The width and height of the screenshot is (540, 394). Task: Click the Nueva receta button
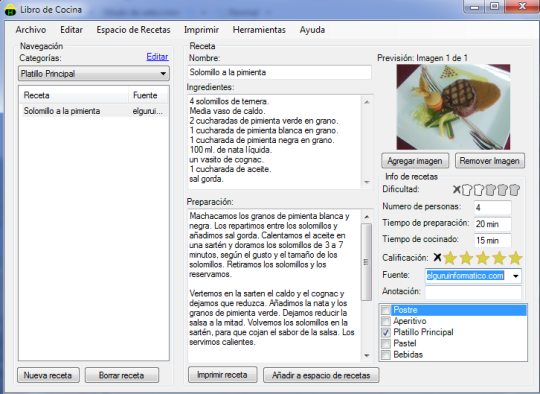point(48,375)
